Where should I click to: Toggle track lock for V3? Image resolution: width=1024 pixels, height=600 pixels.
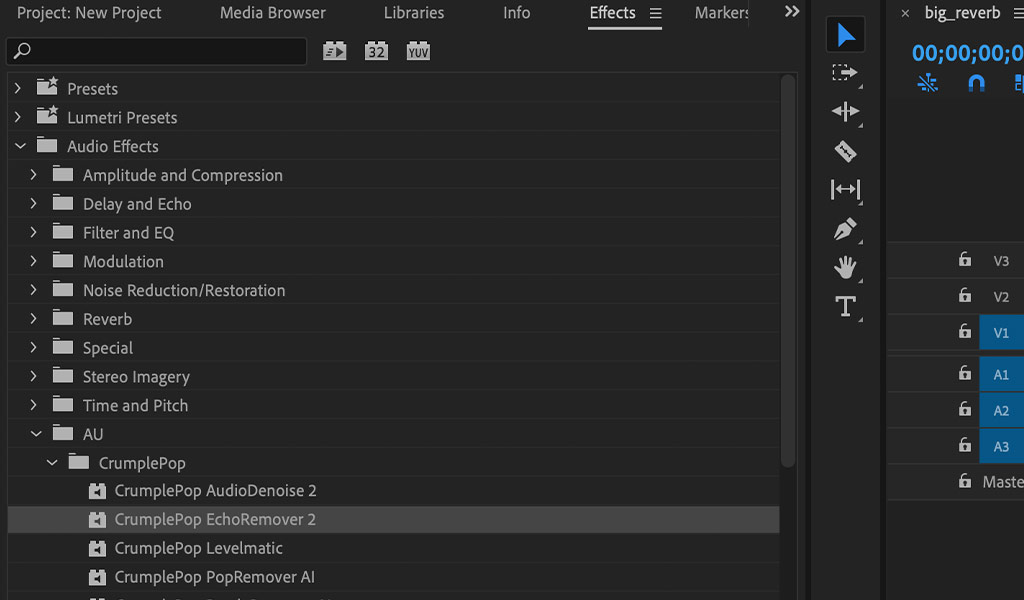coord(965,259)
